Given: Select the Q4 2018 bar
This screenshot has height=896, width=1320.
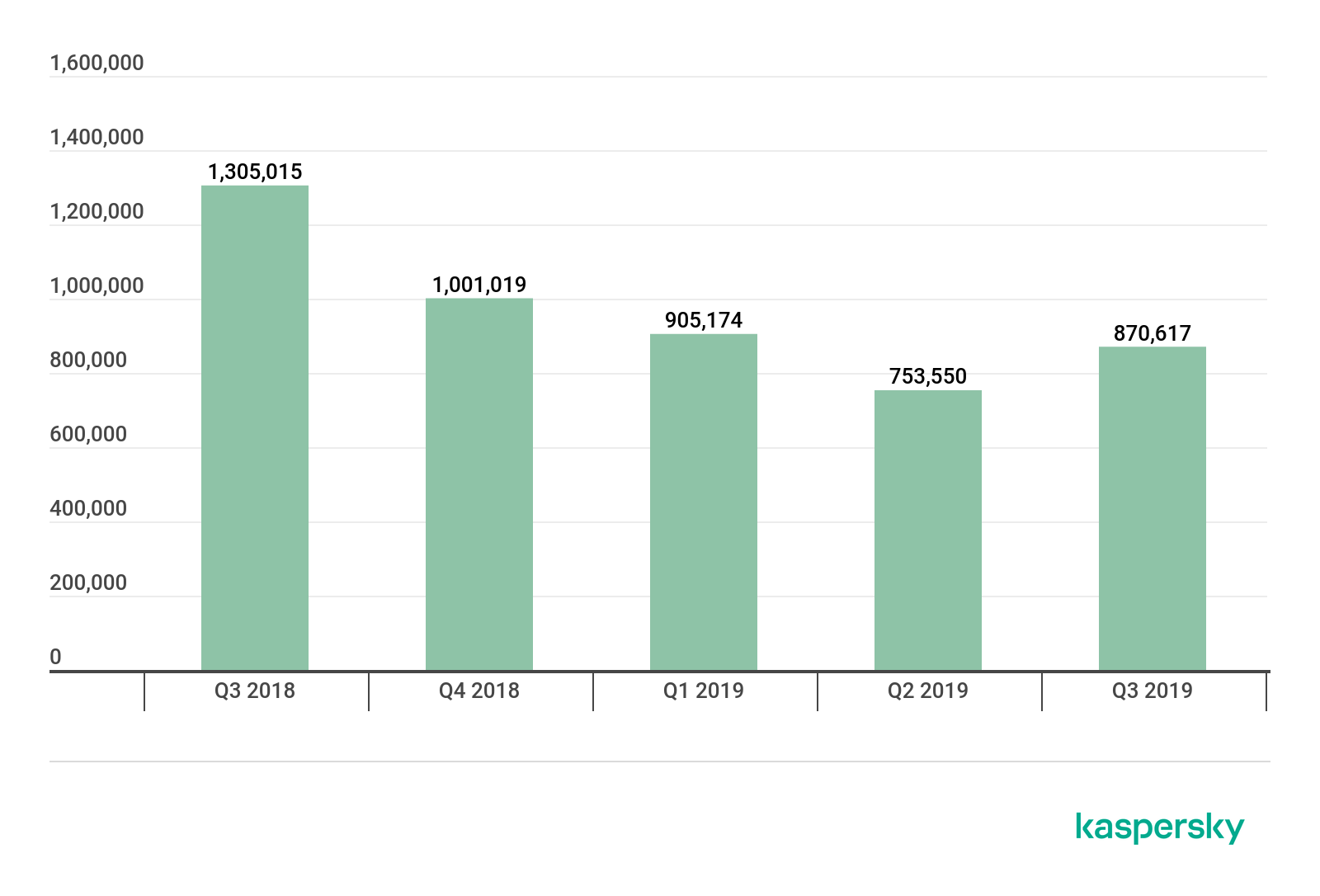Looking at the screenshot, I should click(x=479, y=484).
